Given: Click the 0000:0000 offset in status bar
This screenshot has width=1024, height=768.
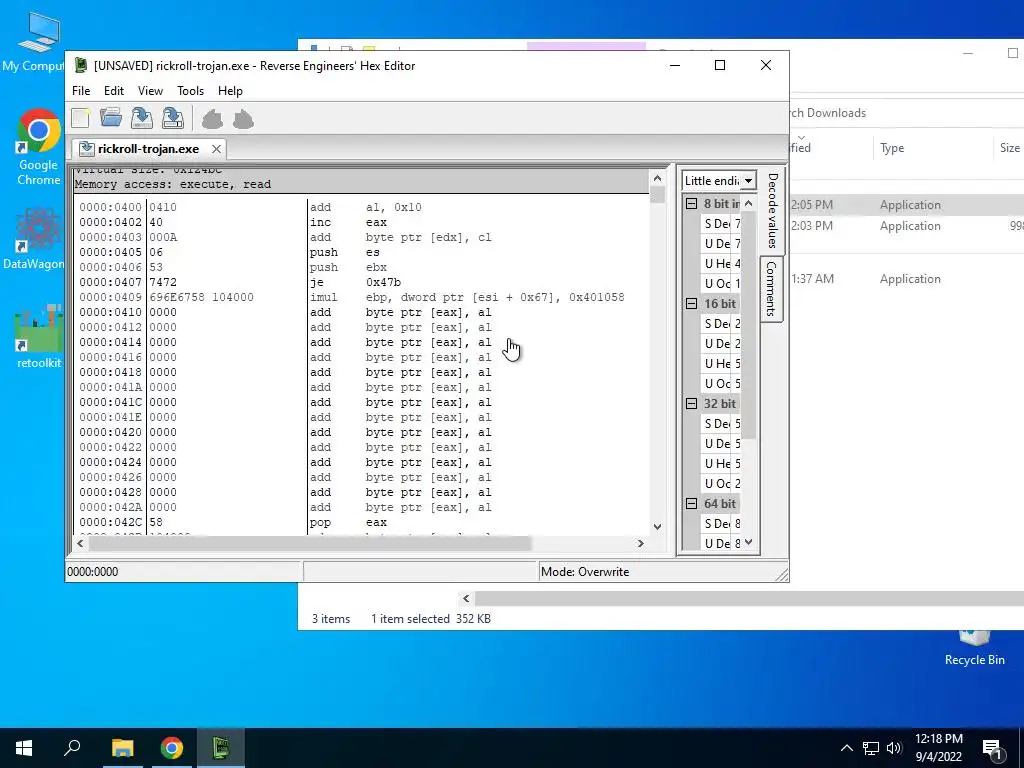Looking at the screenshot, I should [x=93, y=571].
